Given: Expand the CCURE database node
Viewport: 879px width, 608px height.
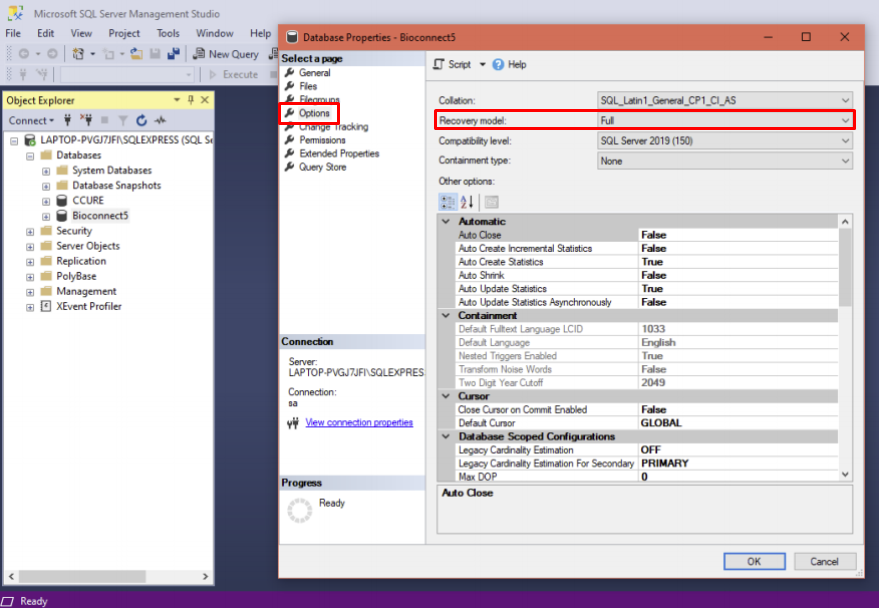Looking at the screenshot, I should point(46,201).
